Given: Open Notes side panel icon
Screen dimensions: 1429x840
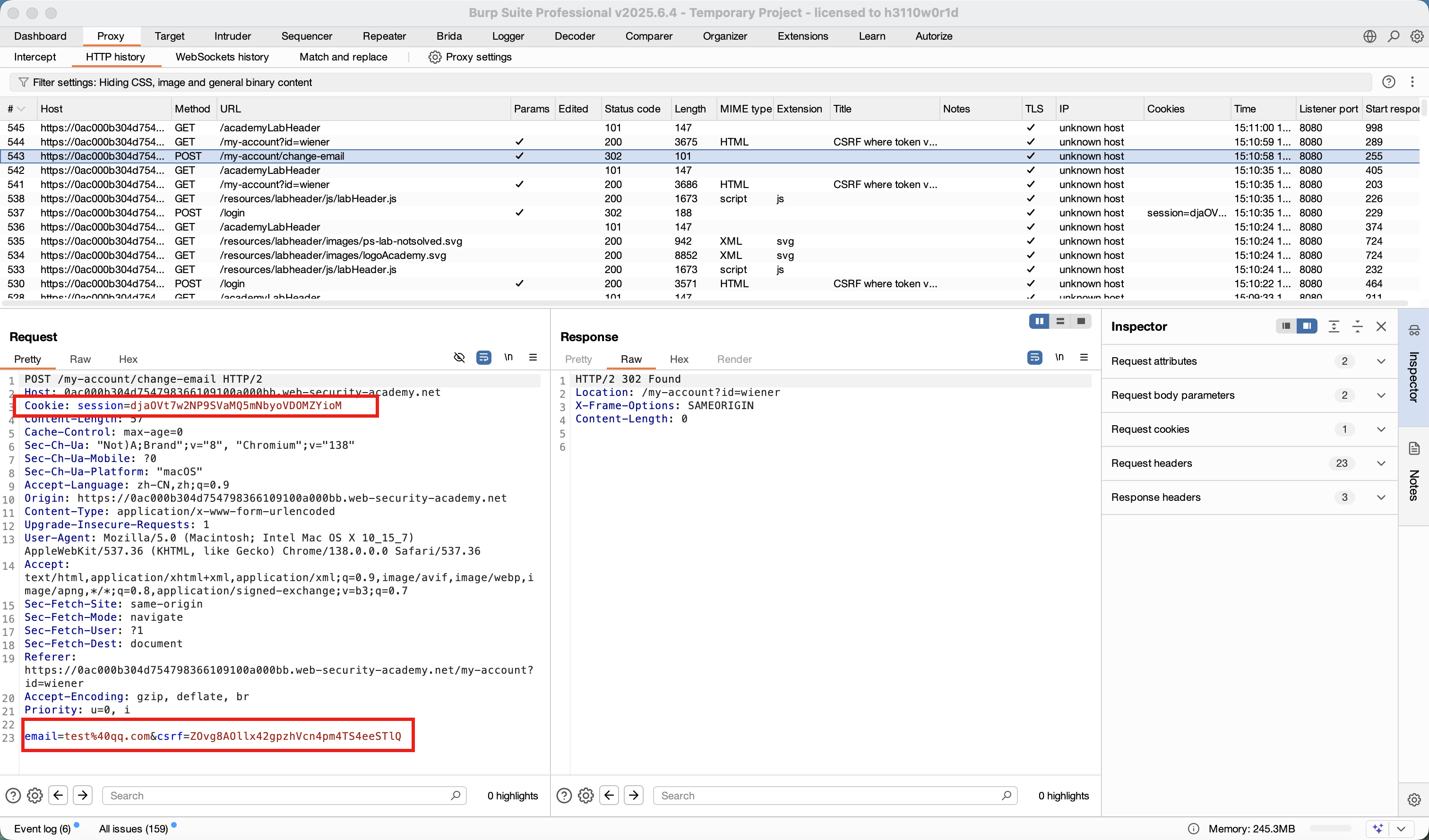Looking at the screenshot, I should [x=1414, y=448].
